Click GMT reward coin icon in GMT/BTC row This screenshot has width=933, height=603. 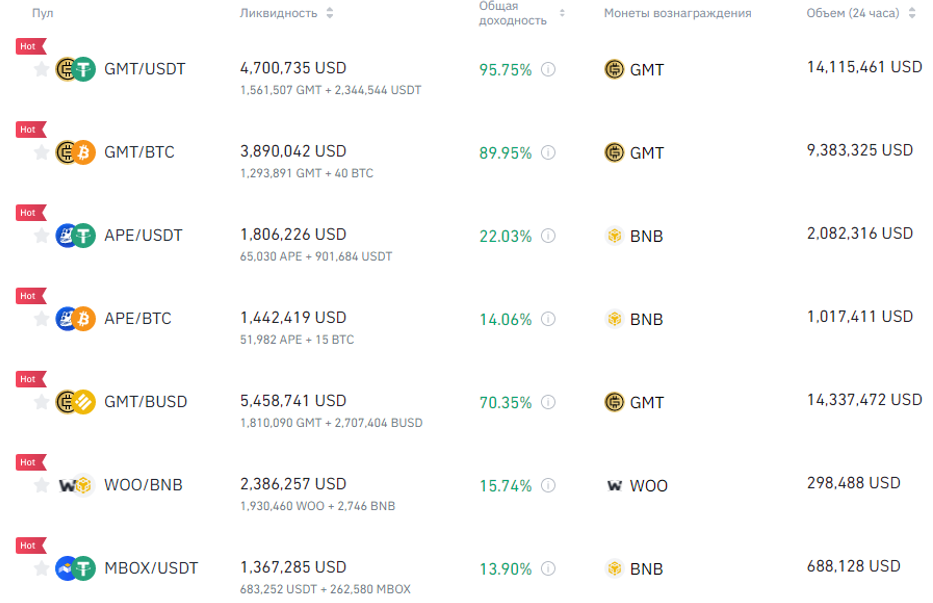point(614,153)
